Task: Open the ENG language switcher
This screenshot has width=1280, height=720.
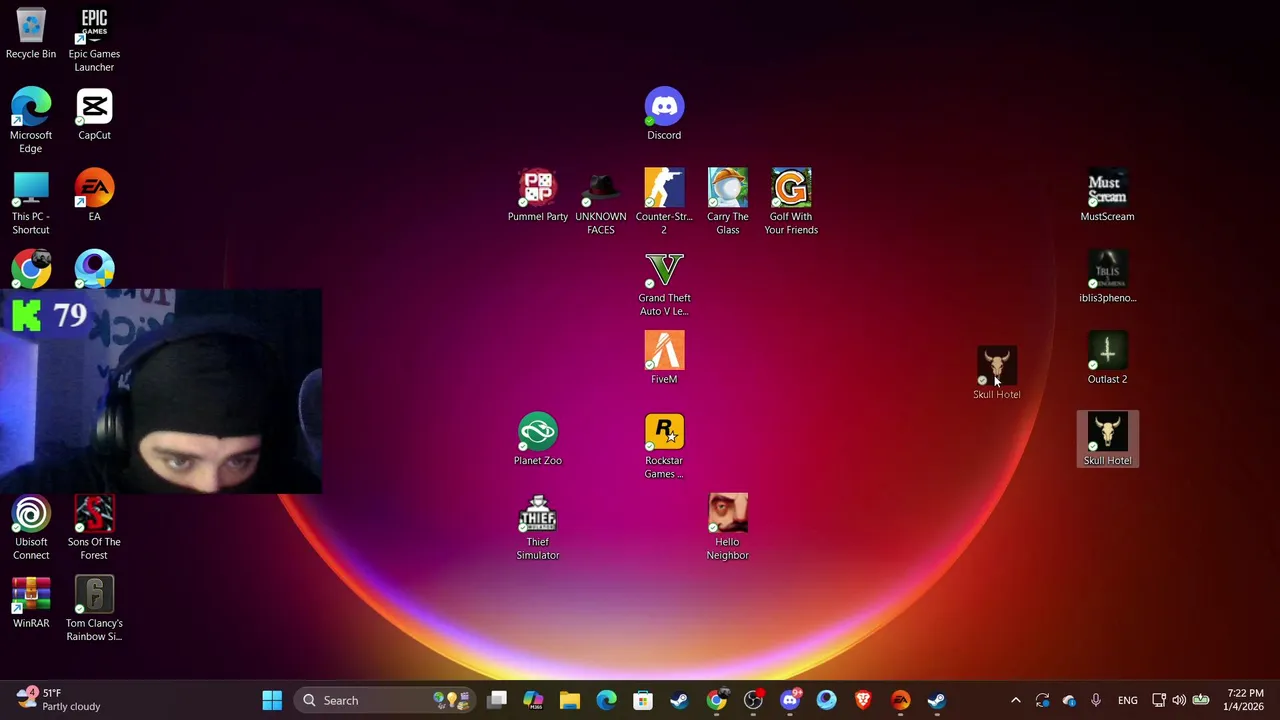Action: [x=1128, y=700]
